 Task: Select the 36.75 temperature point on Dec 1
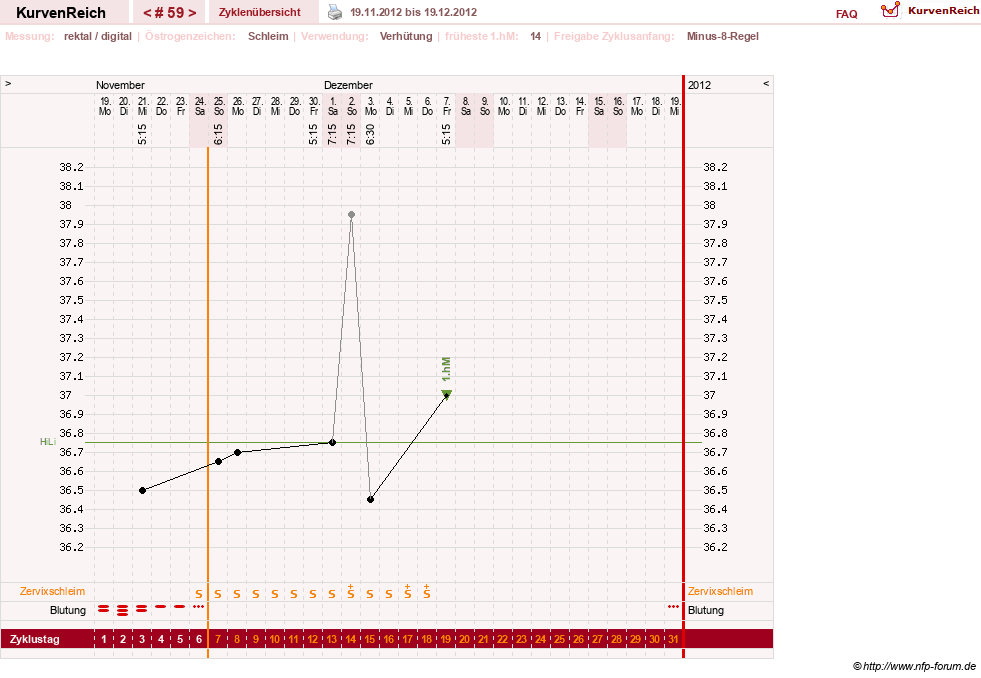[332, 442]
